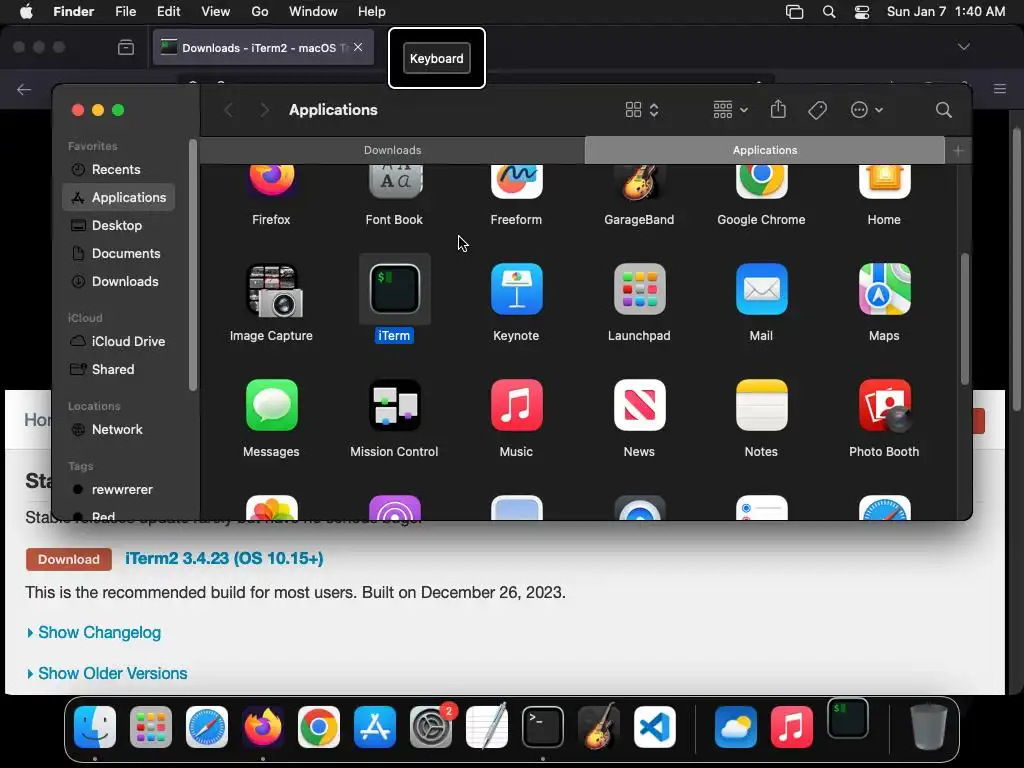Image resolution: width=1024 pixels, height=768 pixels.
Task: Select the Mail app icon
Action: (x=761, y=289)
